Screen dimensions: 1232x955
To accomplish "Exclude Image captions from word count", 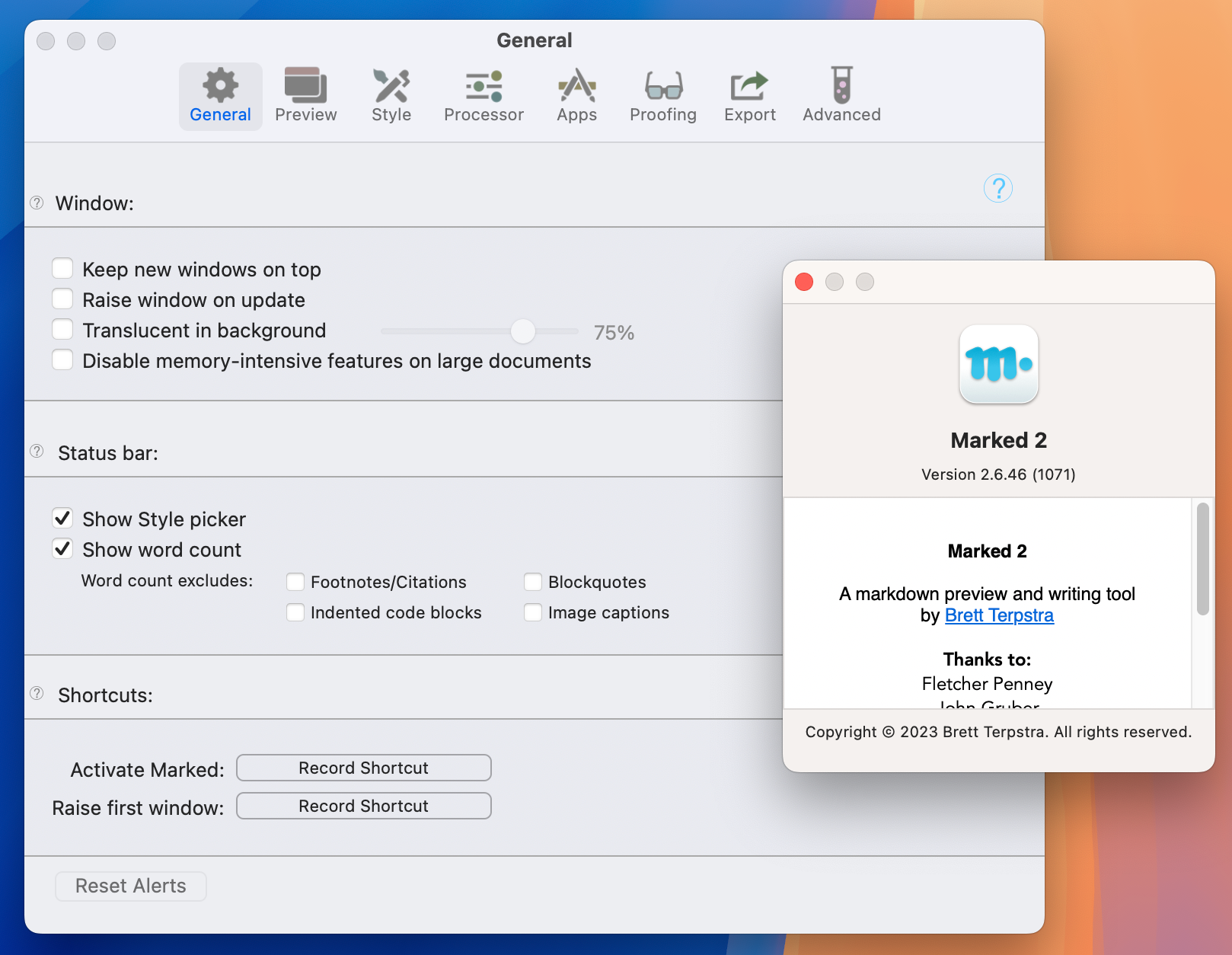I will (x=533, y=612).
